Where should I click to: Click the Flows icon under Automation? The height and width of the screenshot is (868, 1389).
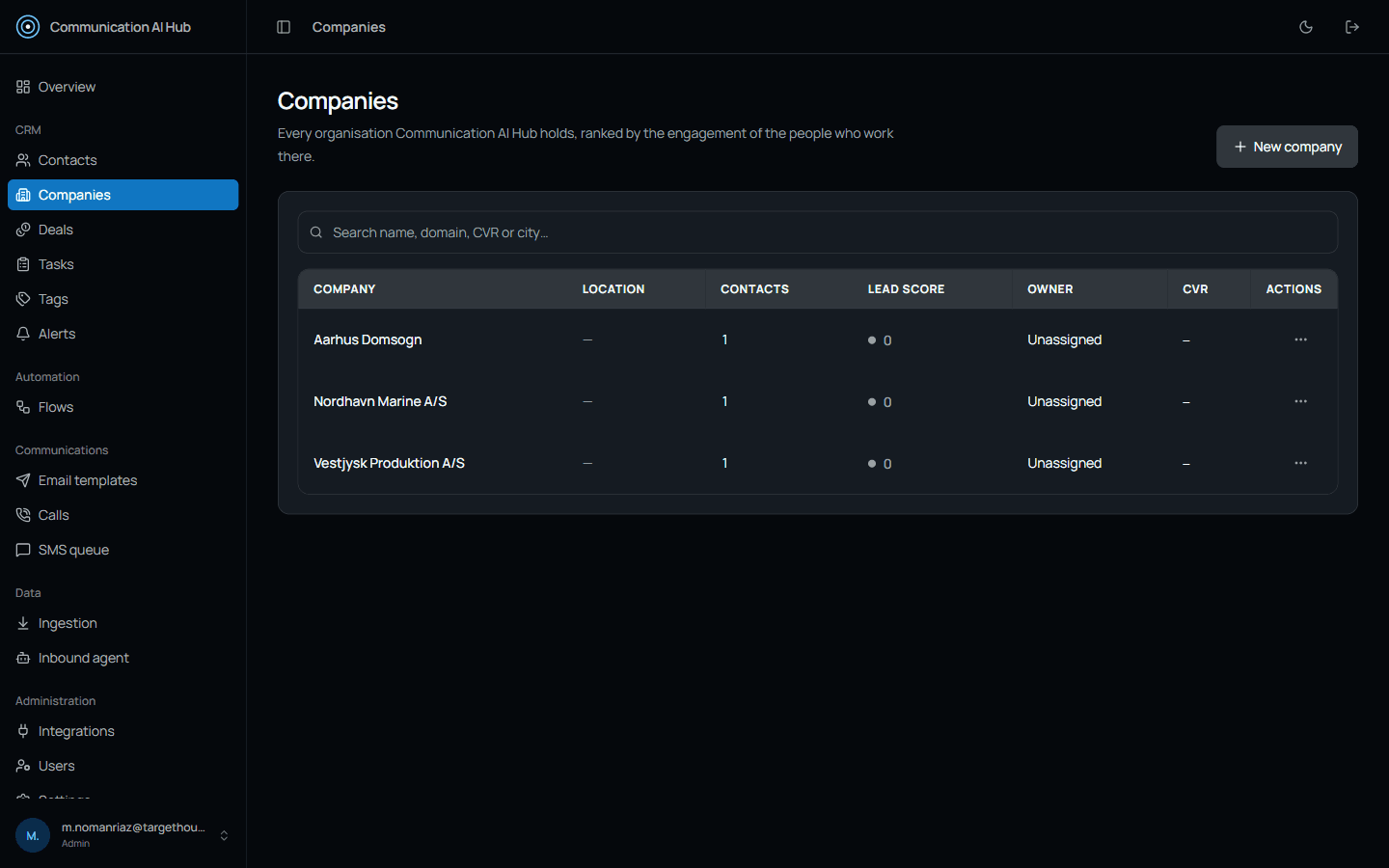(23, 407)
